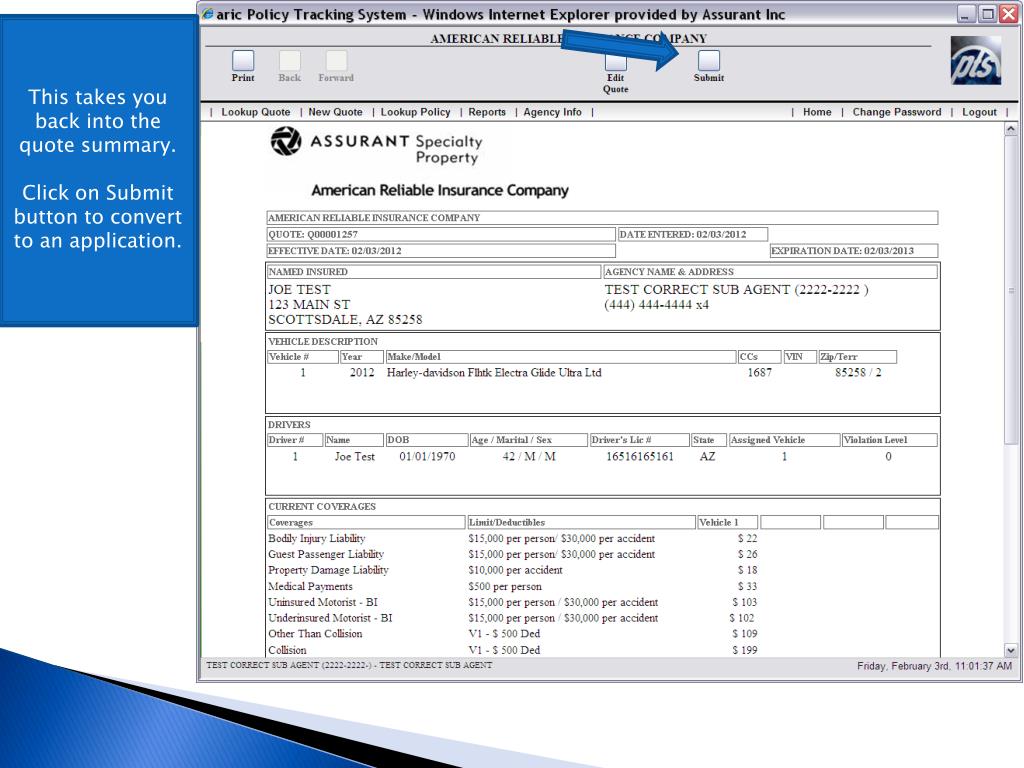Click the address 123 MAIN ST

click(x=309, y=304)
